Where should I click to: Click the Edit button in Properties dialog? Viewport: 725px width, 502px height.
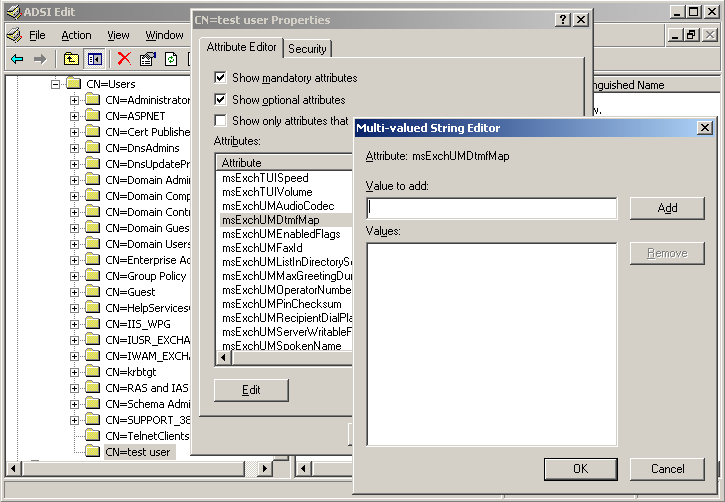point(251,390)
